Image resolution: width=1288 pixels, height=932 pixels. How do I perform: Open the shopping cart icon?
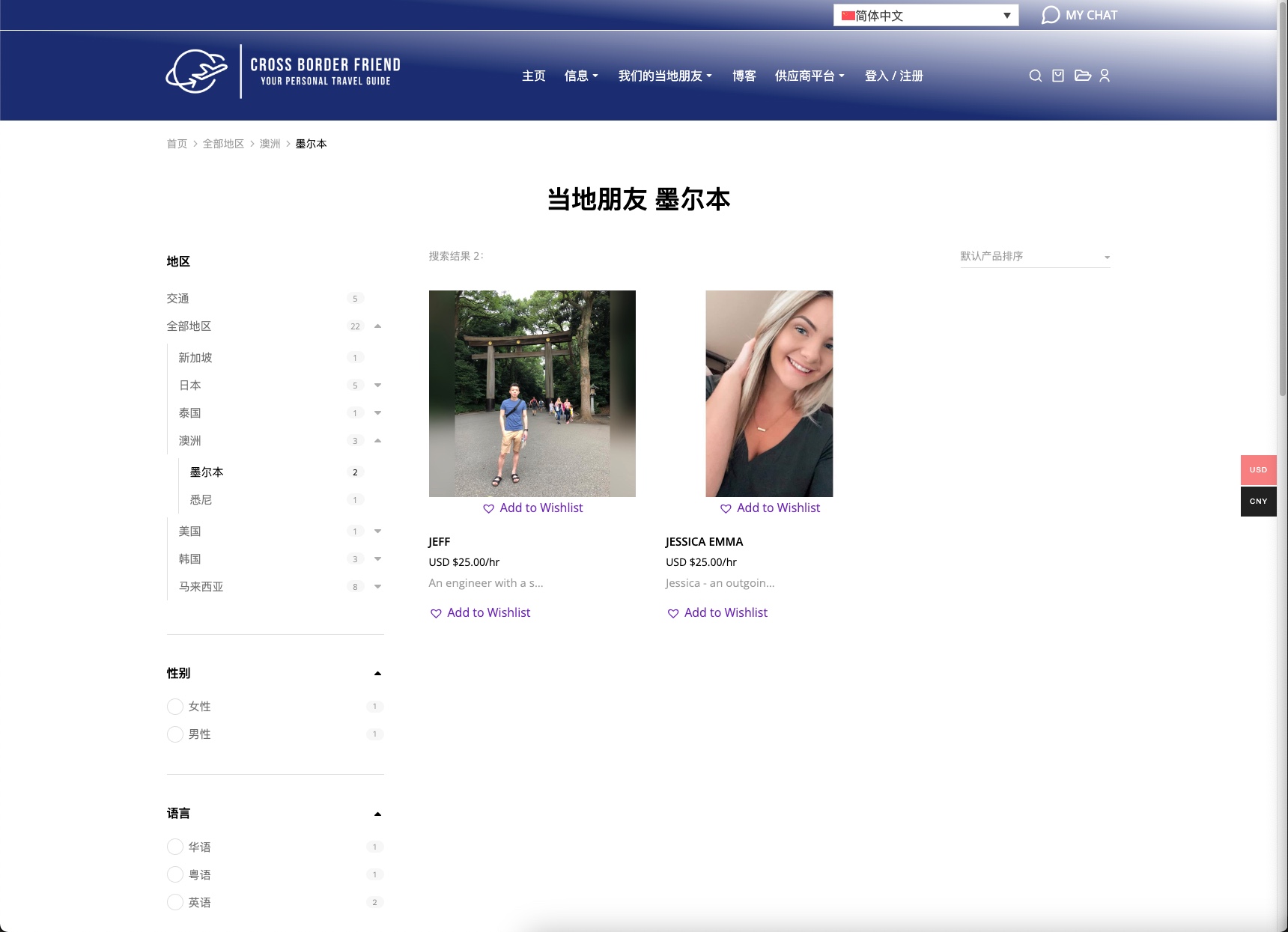tap(1058, 76)
